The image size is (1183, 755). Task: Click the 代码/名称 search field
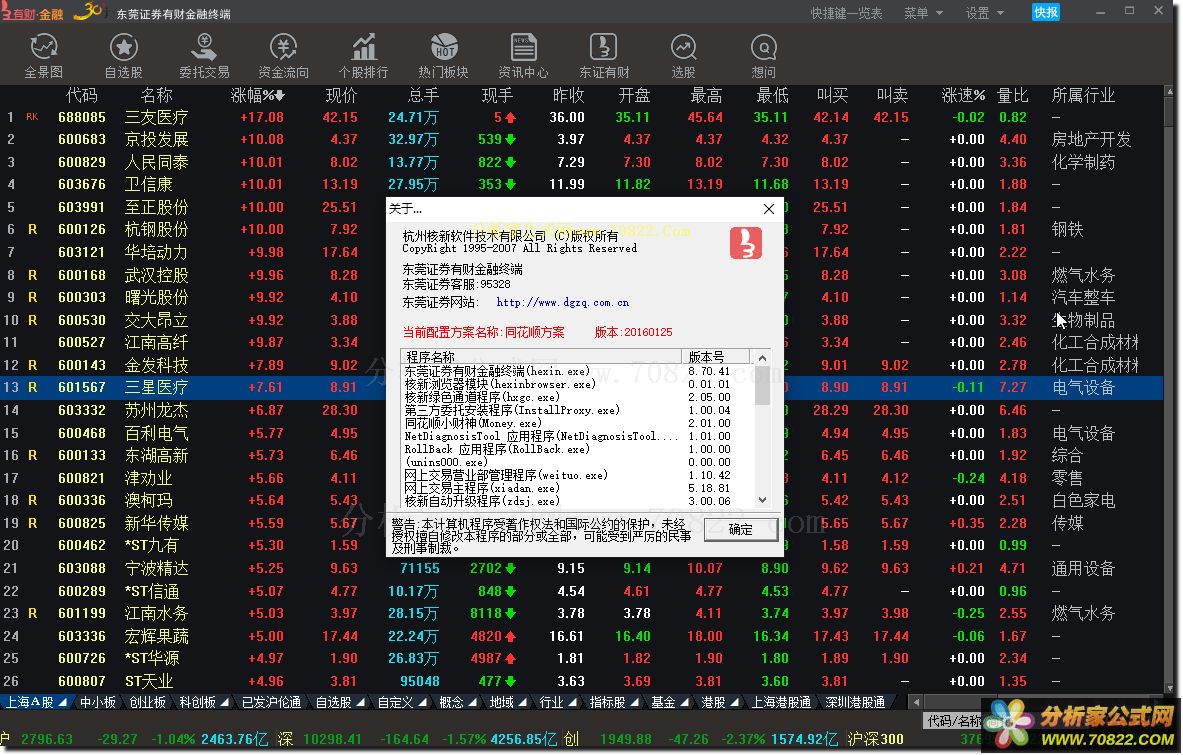[x=952, y=720]
